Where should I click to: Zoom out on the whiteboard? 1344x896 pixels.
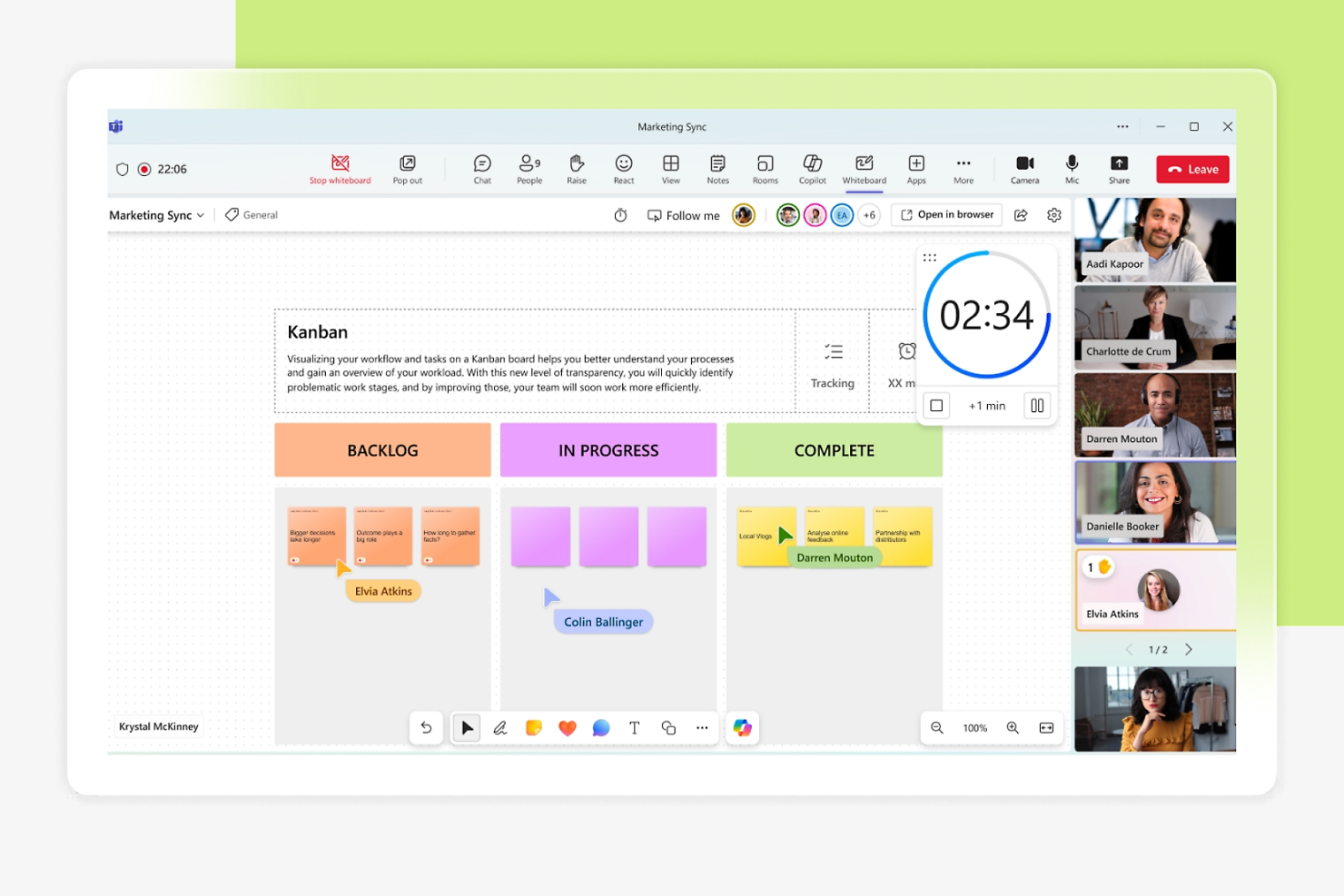pyautogui.click(x=937, y=728)
